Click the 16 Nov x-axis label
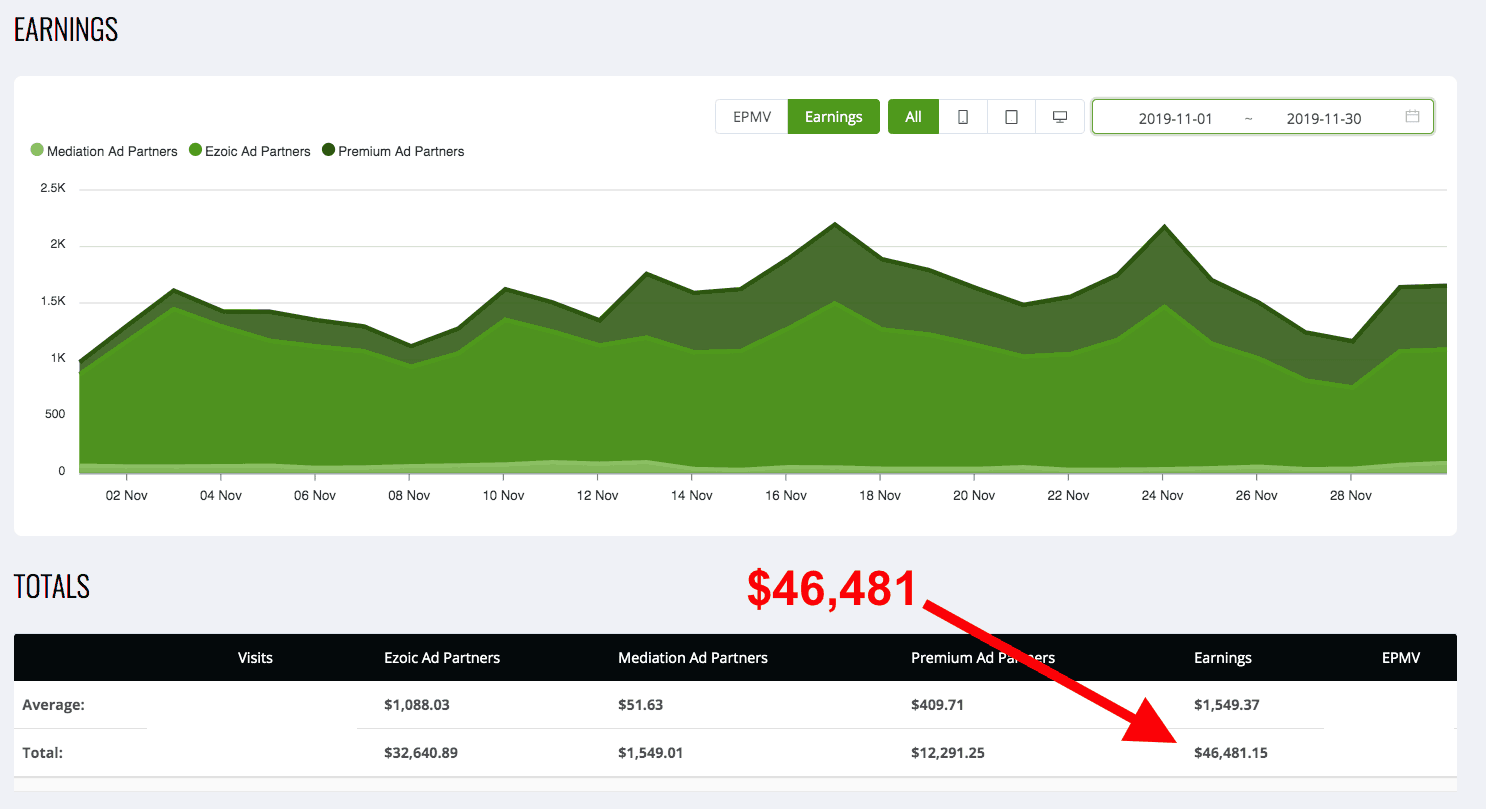Screen dimensions: 1486x809 click(x=786, y=495)
